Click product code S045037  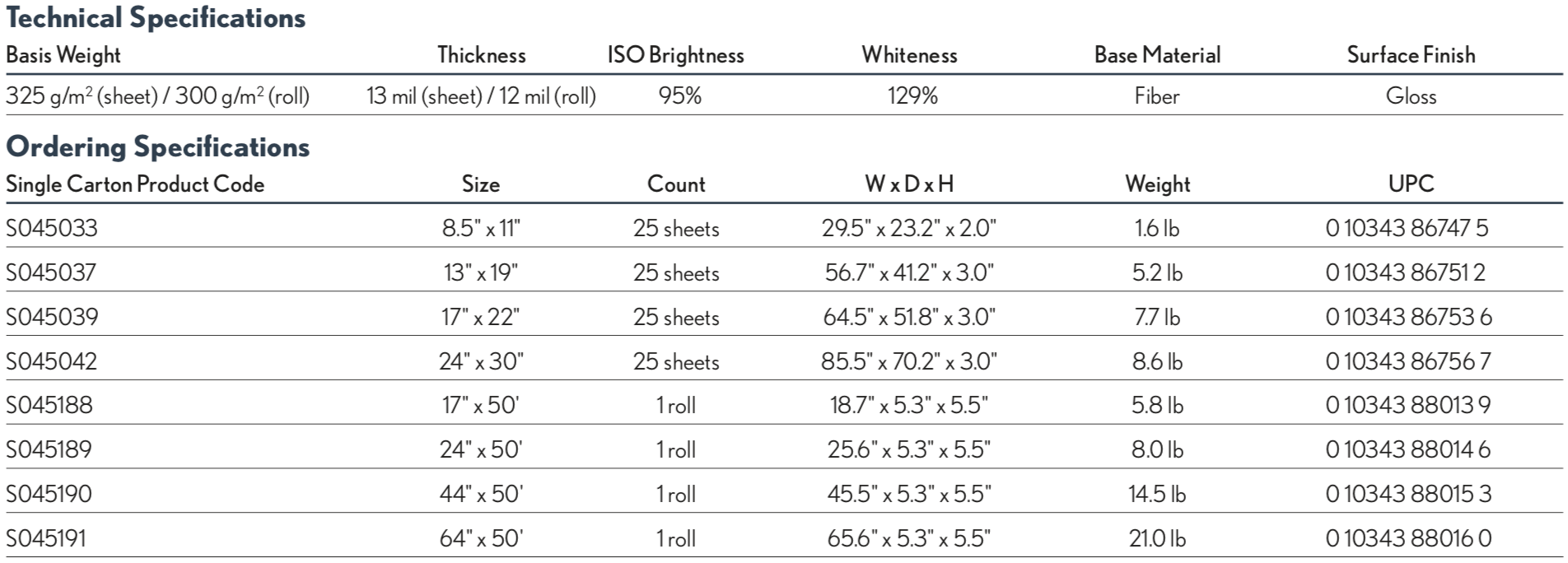tap(51, 272)
